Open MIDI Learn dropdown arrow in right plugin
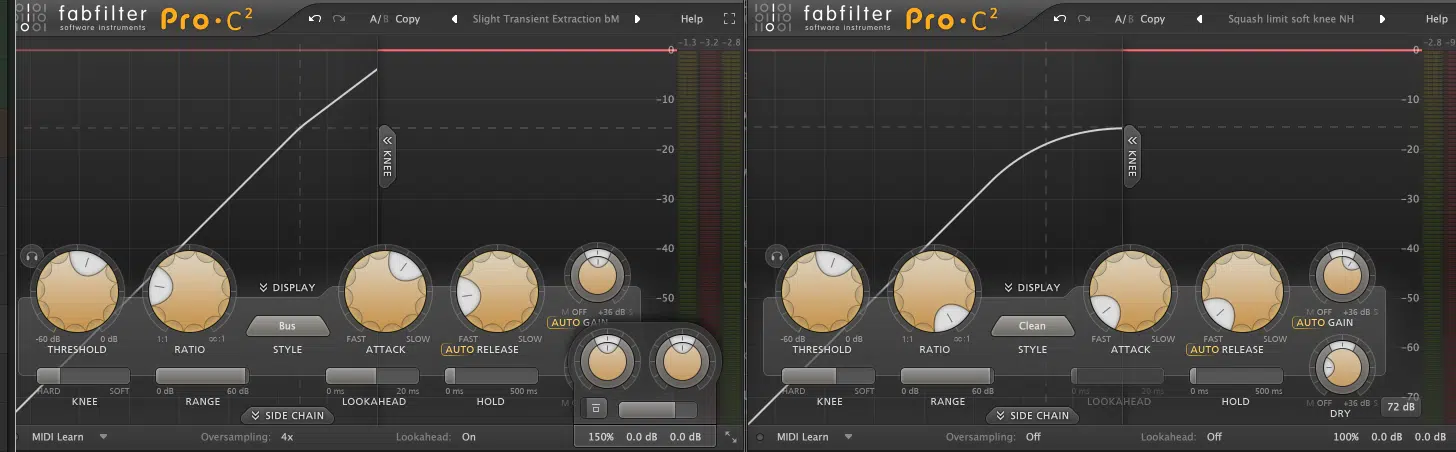Screen dimensions: 1456x452 pyautogui.click(x=848, y=437)
